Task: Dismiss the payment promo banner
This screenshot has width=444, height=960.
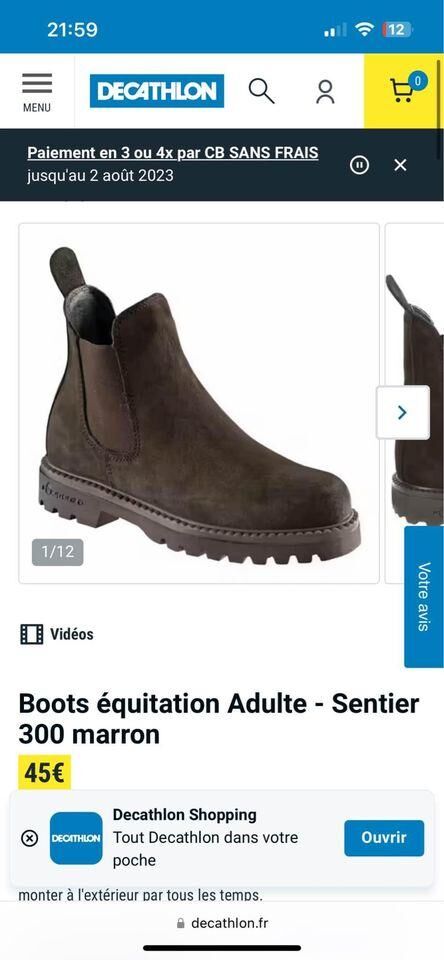Action: click(401, 165)
